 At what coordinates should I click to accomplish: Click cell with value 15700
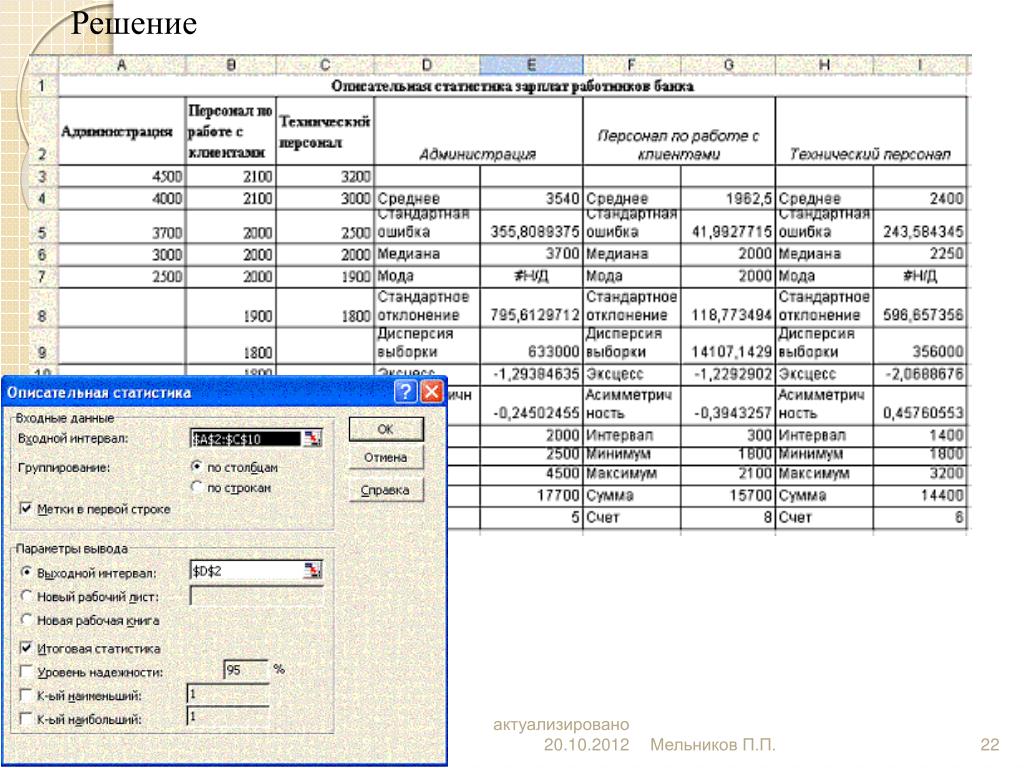tap(728, 495)
